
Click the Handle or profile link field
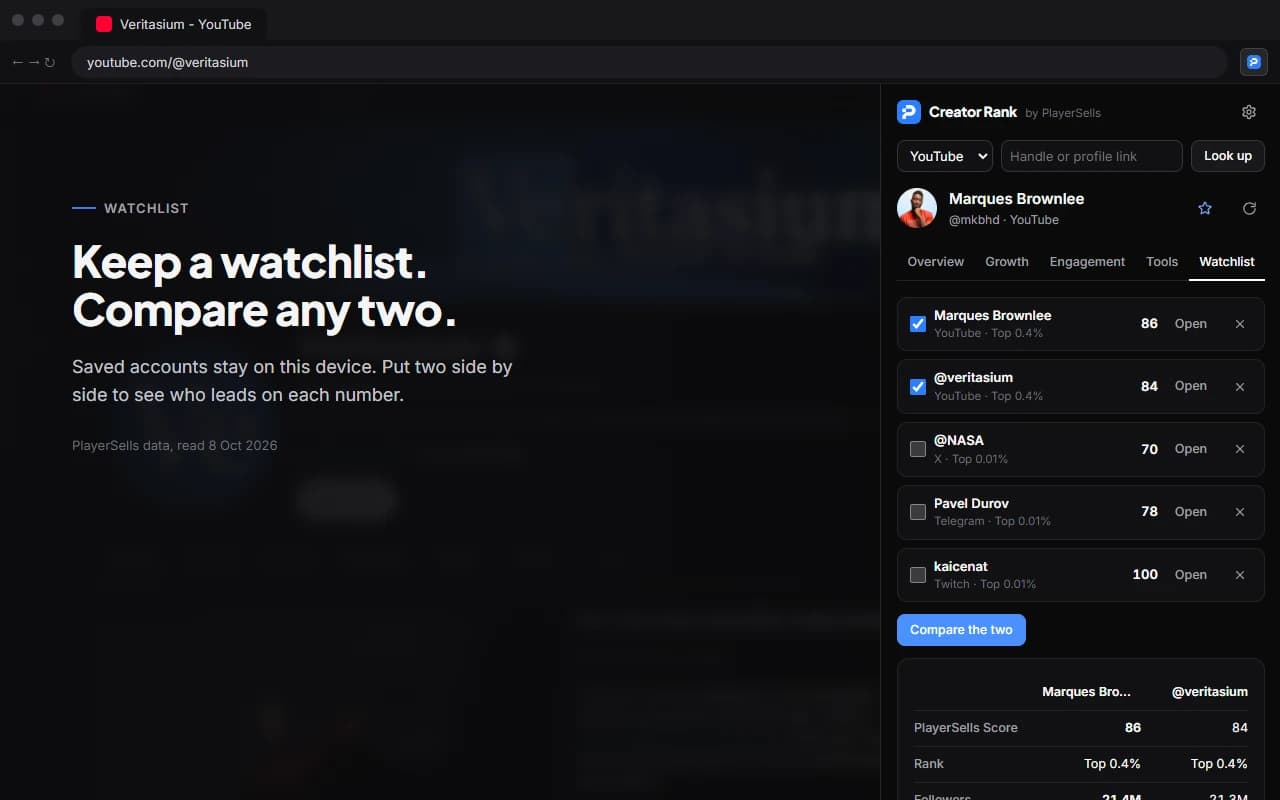coord(1091,156)
